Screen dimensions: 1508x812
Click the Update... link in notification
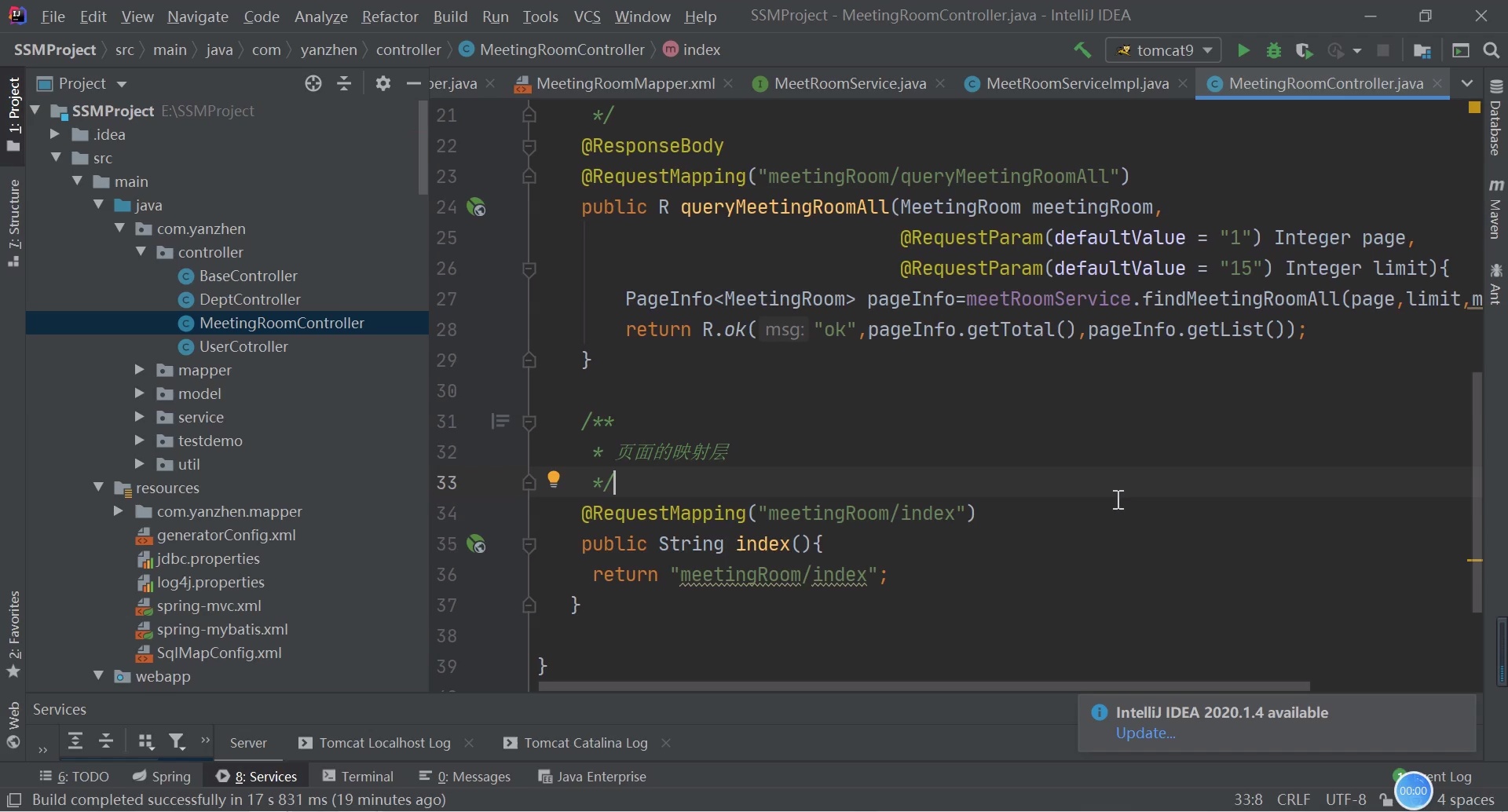click(1145, 733)
